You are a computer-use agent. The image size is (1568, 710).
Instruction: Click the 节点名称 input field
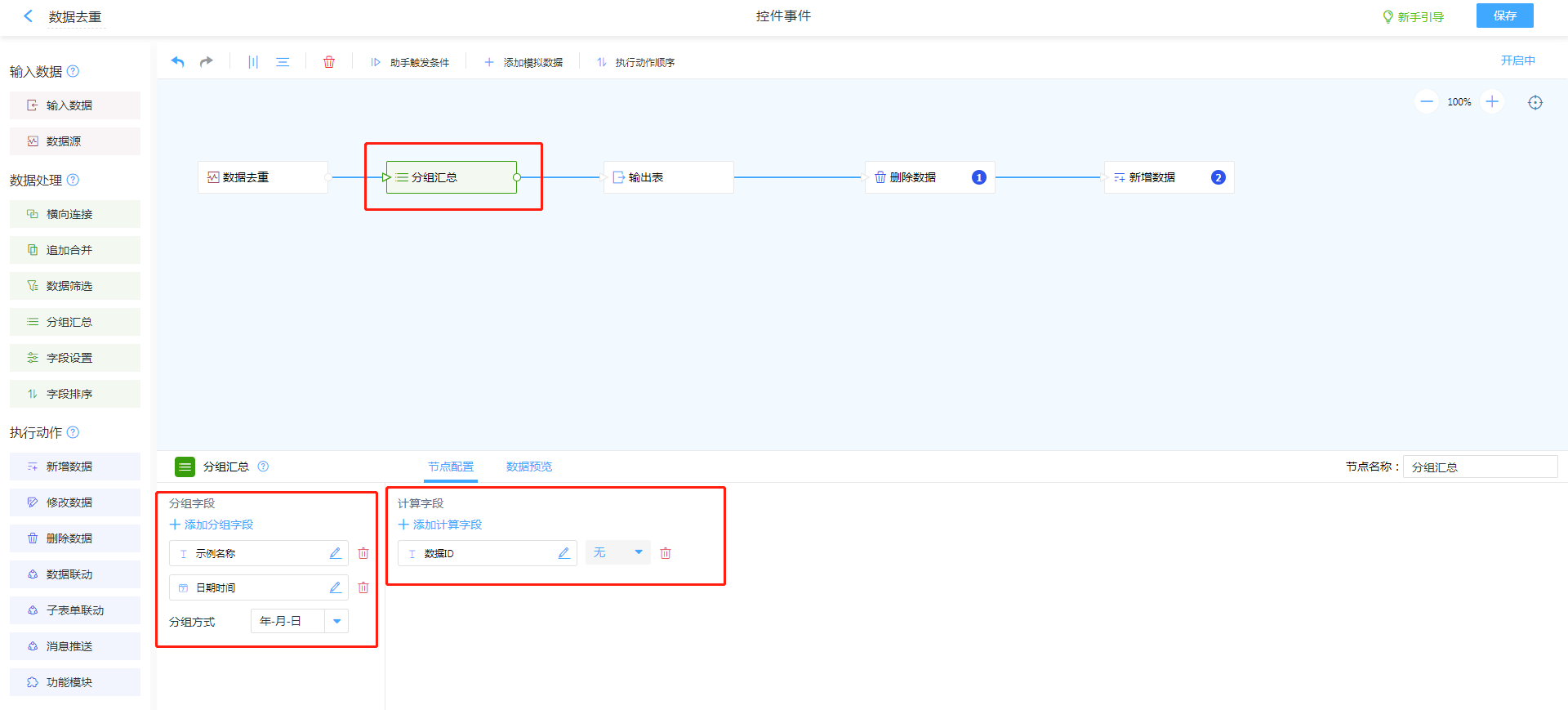[1480, 467]
